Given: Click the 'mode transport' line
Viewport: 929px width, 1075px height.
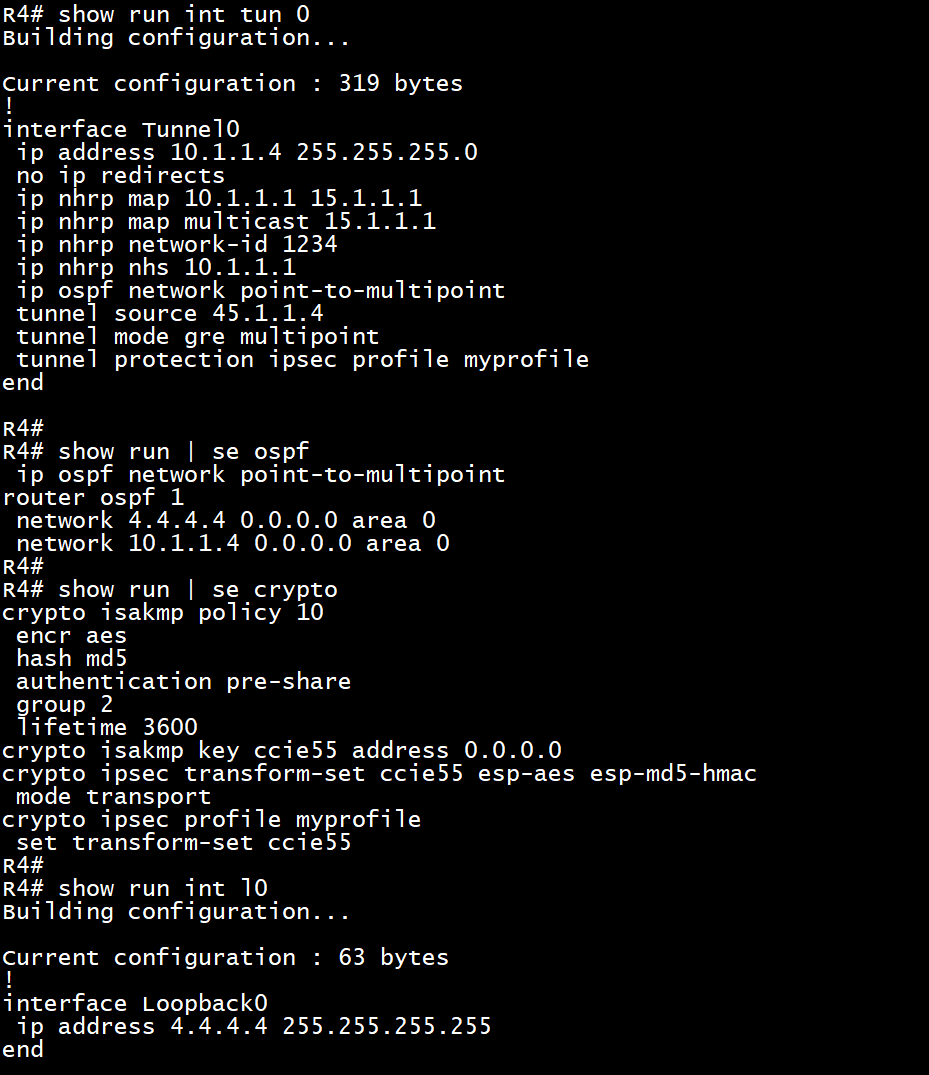Looking at the screenshot, I should click(113, 797).
